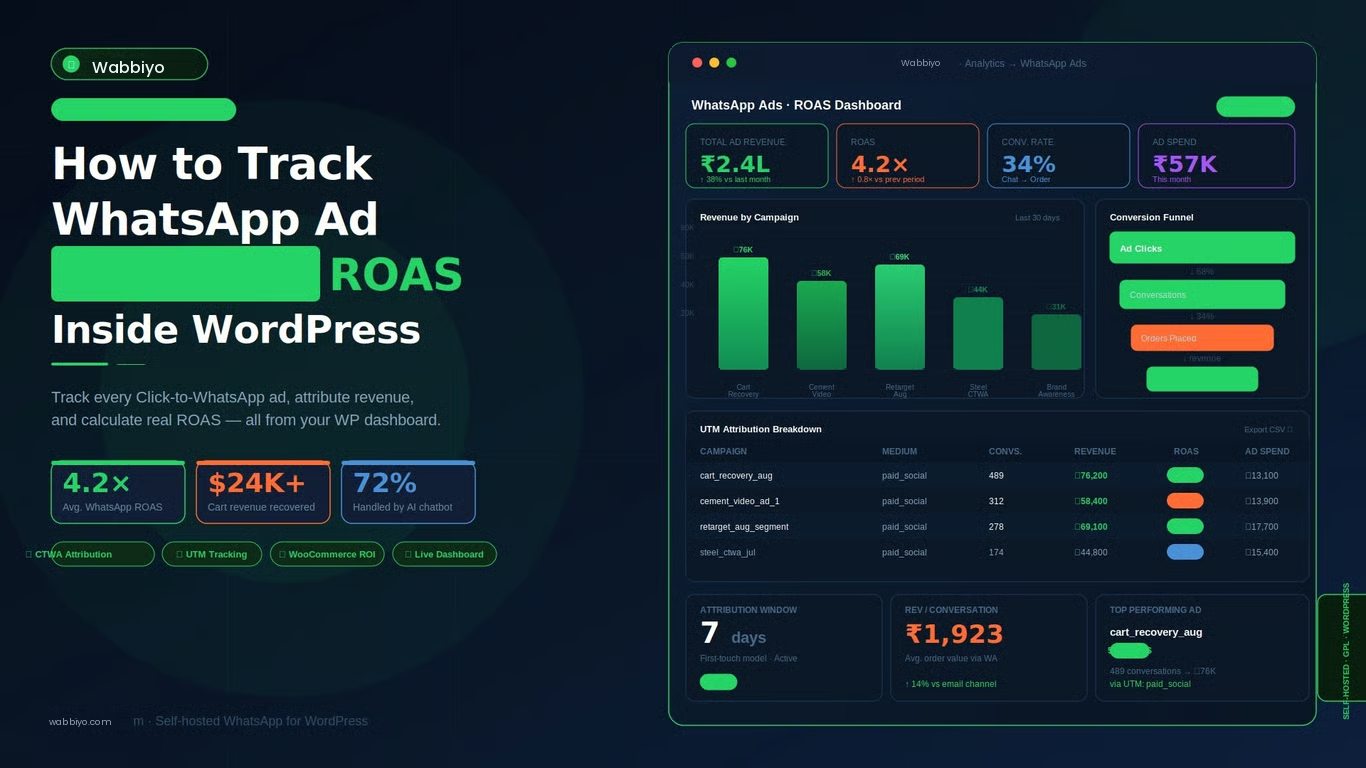Select the Conversations funnel stage
Image resolution: width=1366 pixels, height=768 pixels.
[1202, 295]
